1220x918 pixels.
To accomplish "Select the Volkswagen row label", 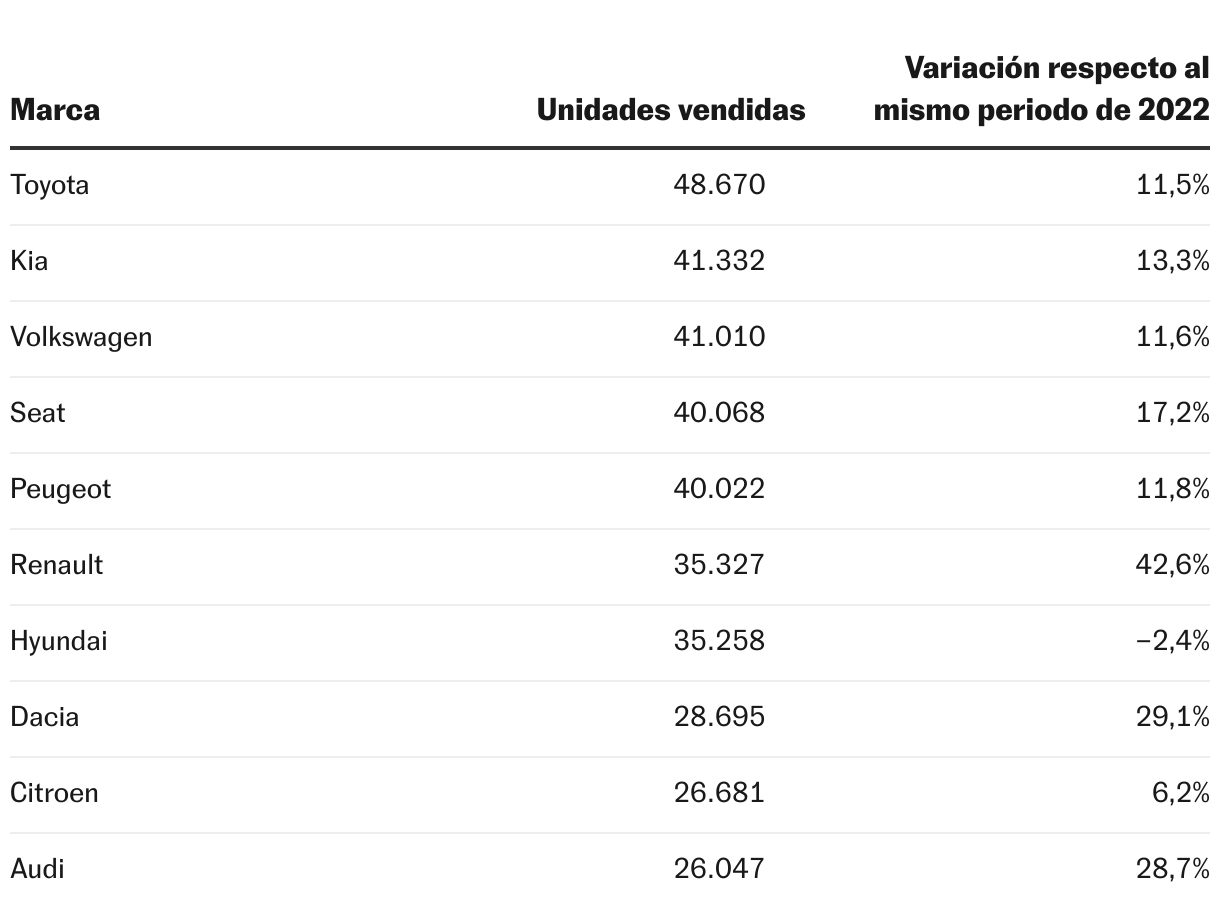I will coord(81,338).
